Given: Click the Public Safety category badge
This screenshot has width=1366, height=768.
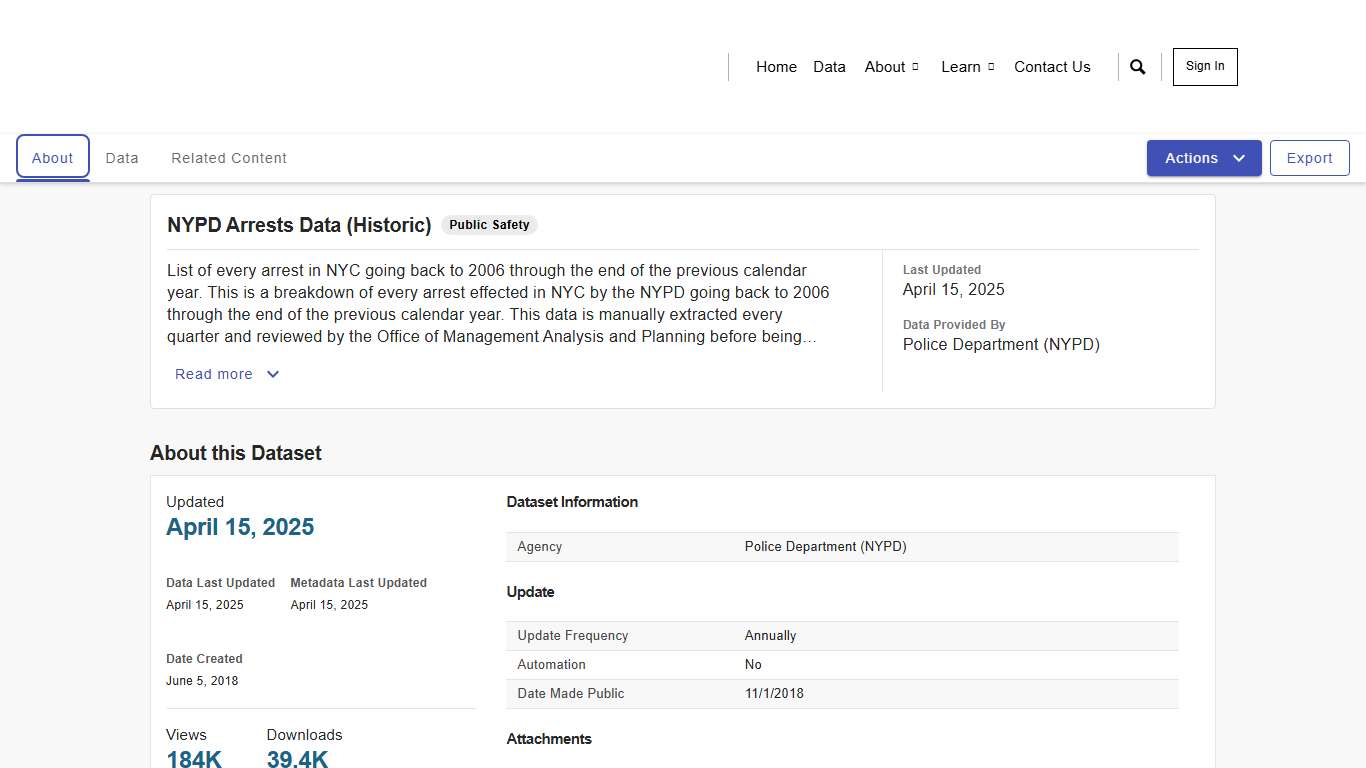Looking at the screenshot, I should pyautogui.click(x=489, y=224).
